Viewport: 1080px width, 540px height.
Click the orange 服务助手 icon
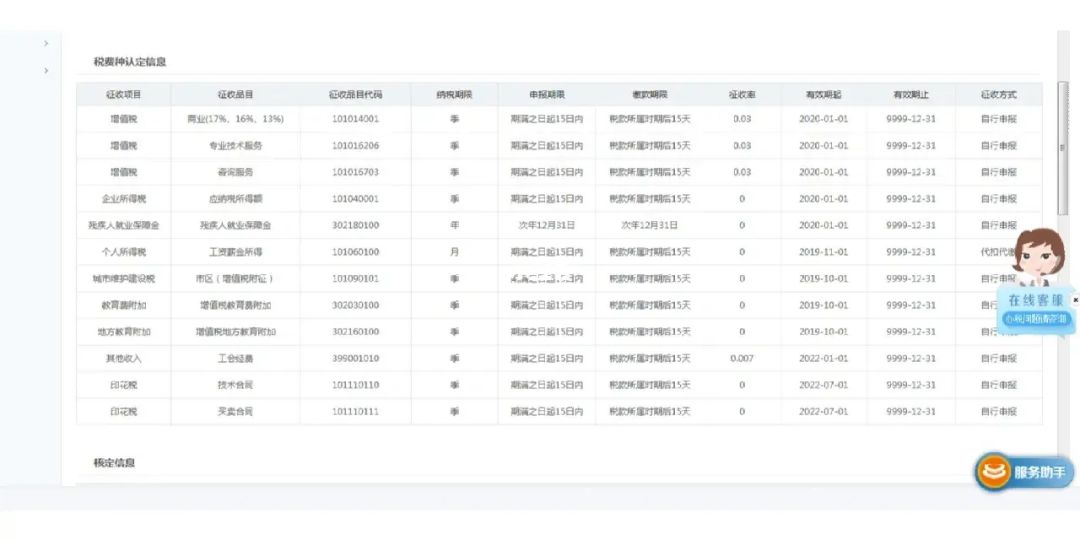994,472
